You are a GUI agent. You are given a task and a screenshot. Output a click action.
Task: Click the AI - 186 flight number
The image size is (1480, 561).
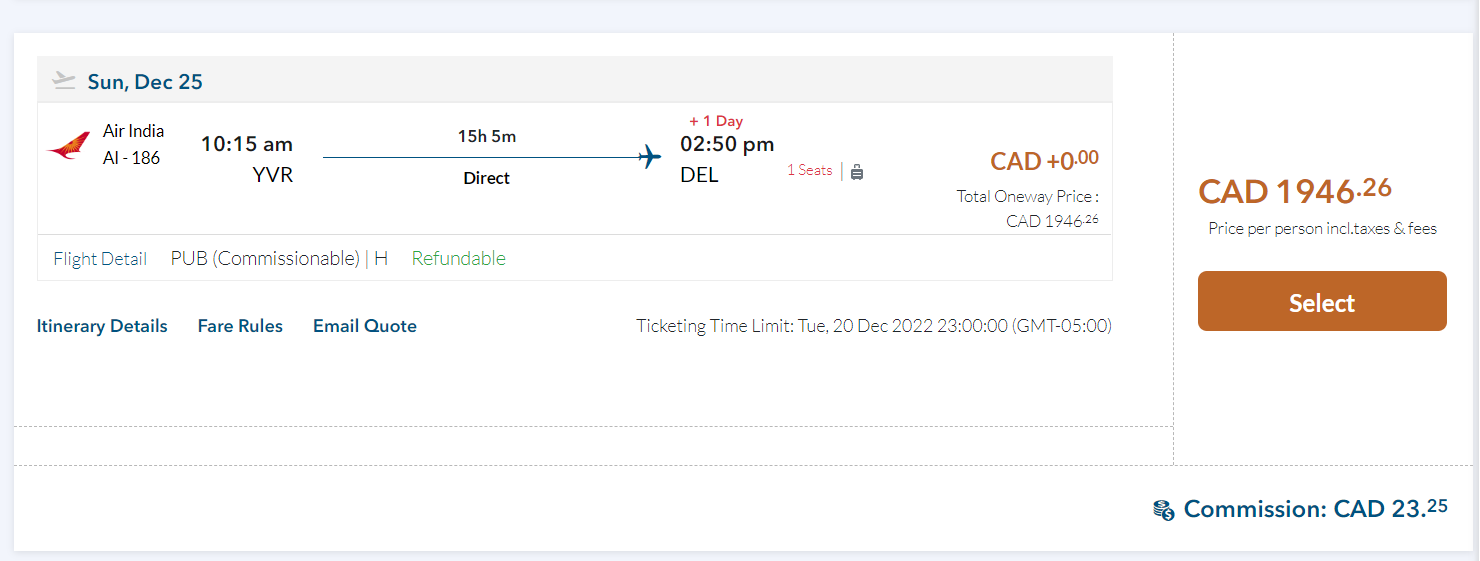click(131, 158)
